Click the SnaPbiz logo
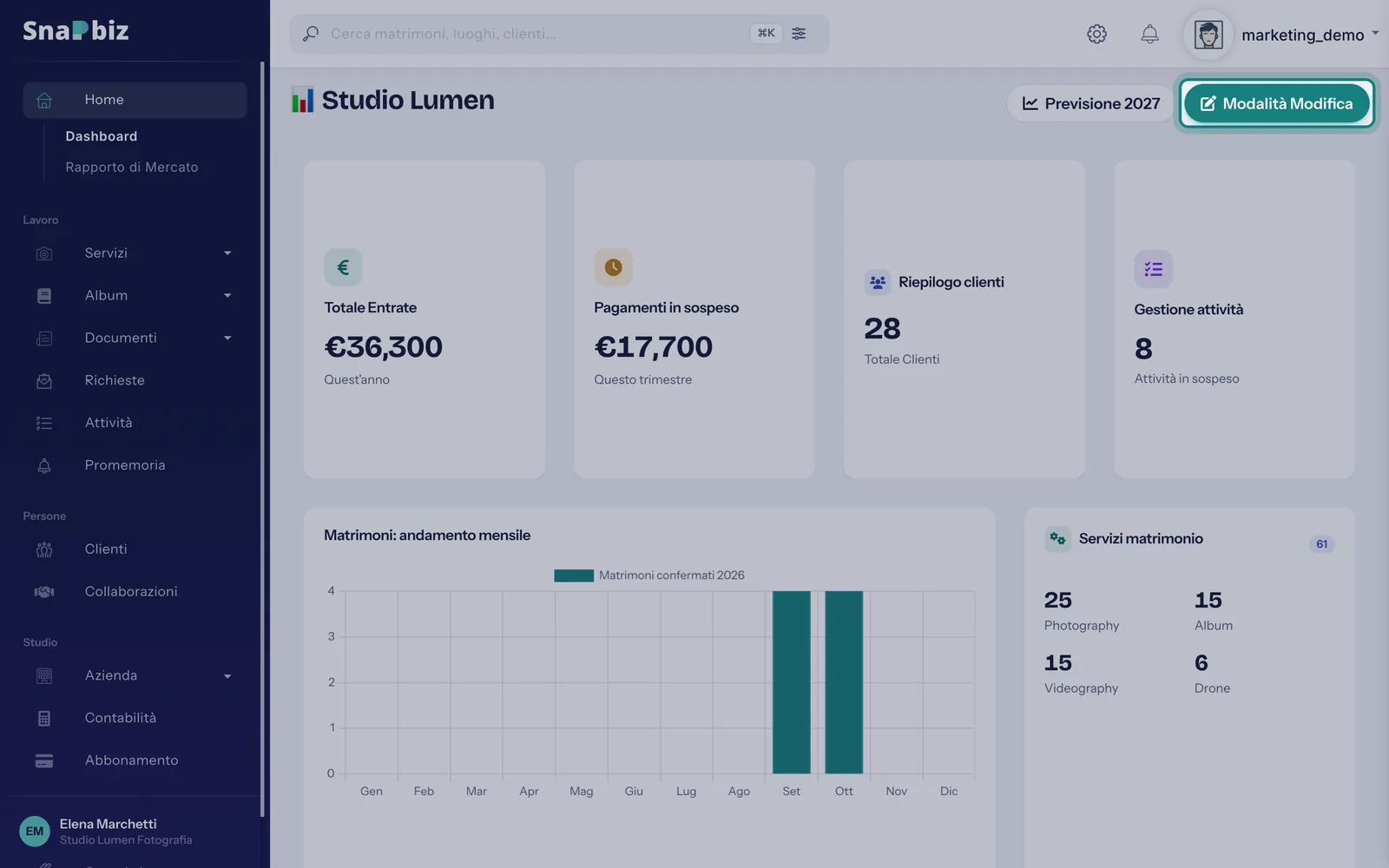 (76, 31)
